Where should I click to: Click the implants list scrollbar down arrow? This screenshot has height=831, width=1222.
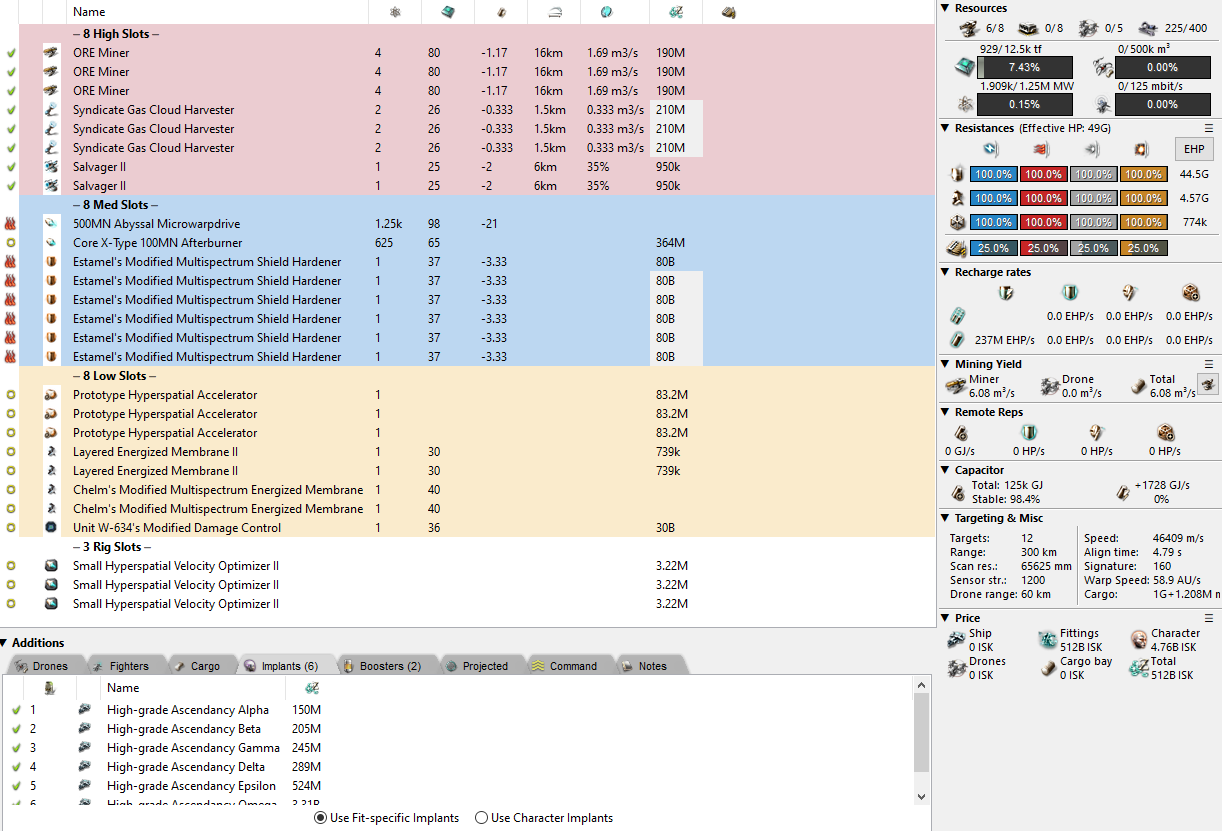921,796
